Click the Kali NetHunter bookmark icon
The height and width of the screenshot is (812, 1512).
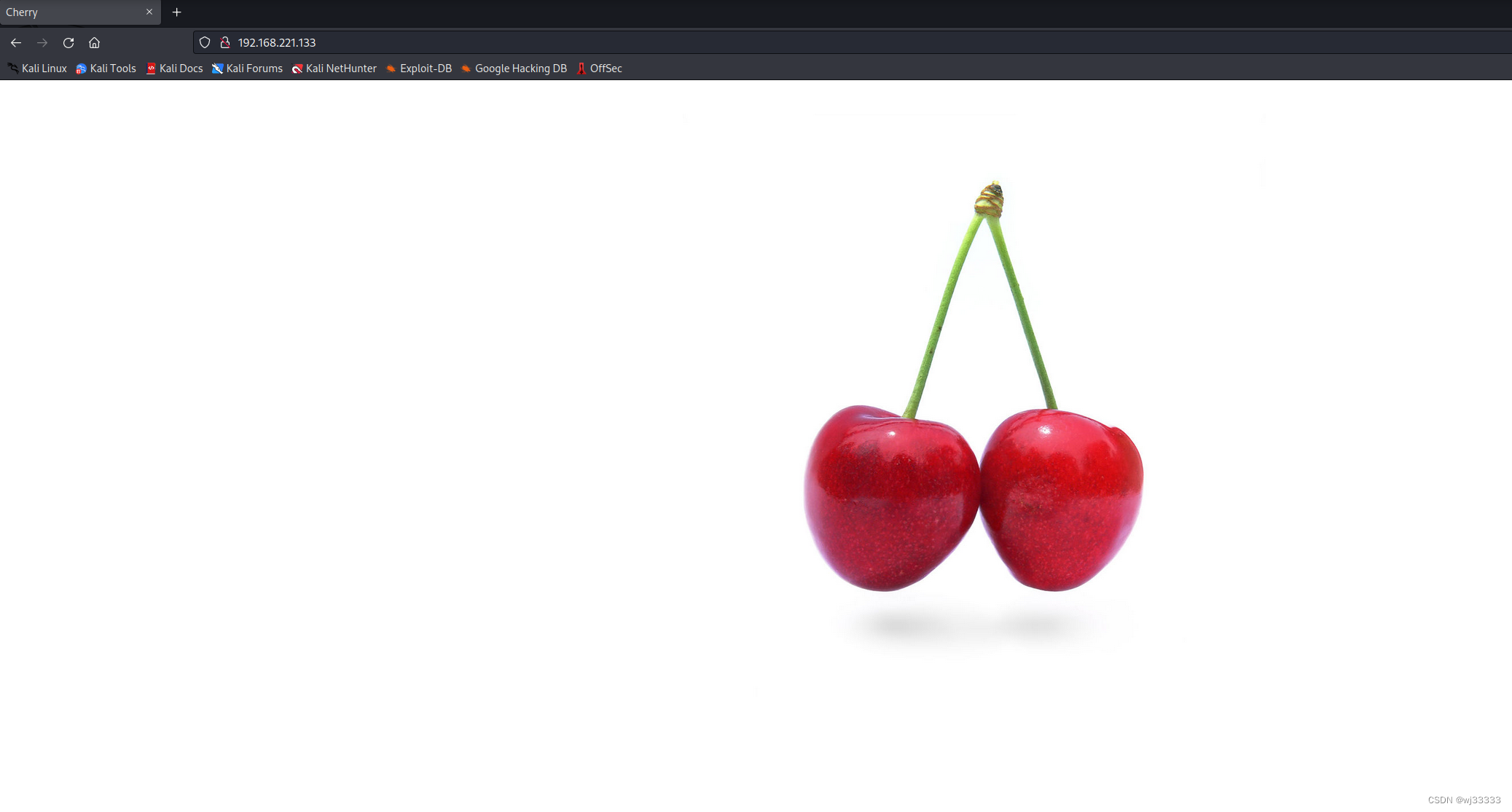pos(297,69)
